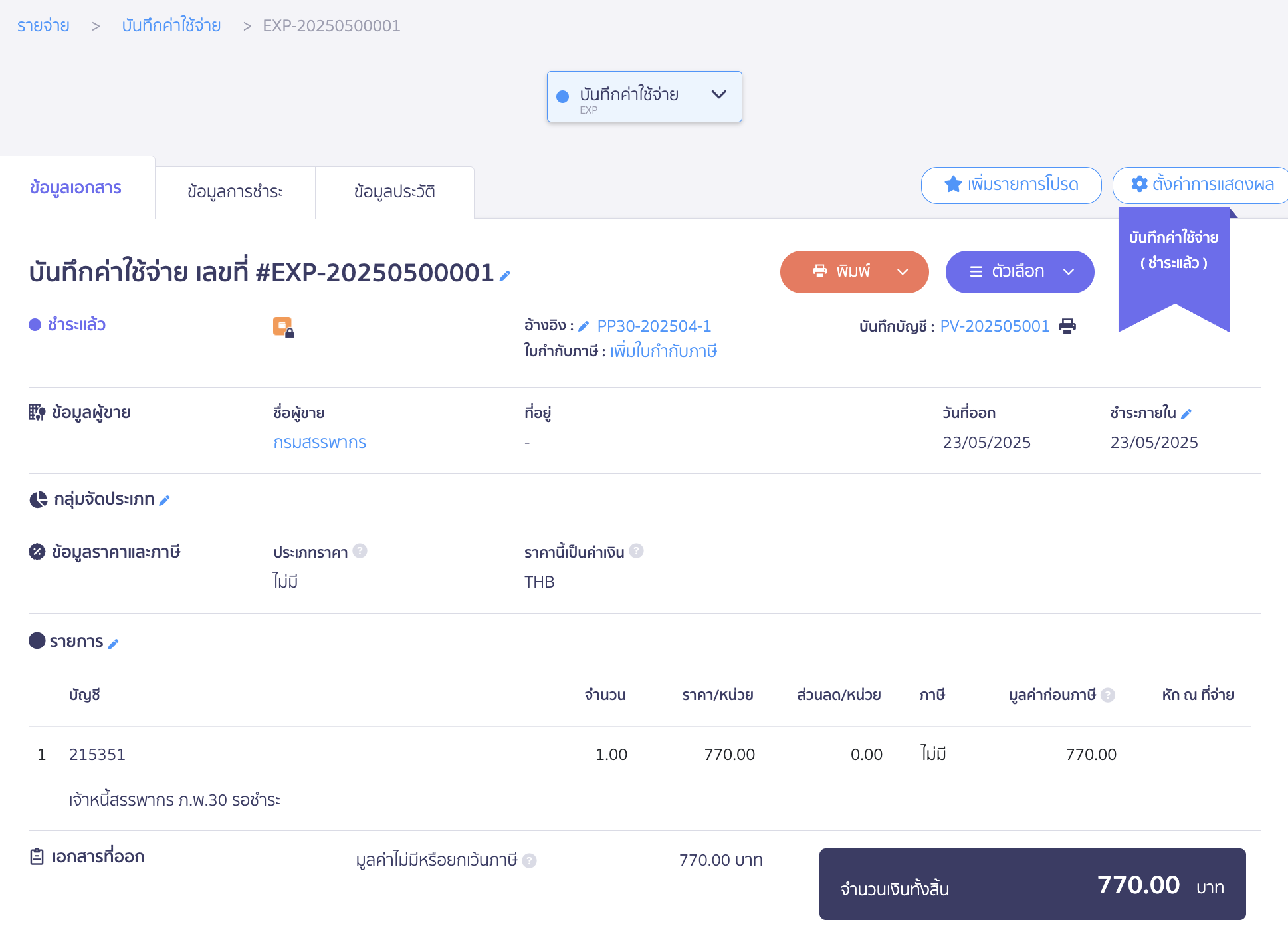This screenshot has width=1288, height=940.
Task: Open the บันทึกค่าใช้จ่าย EXP document type dropdown
Action: [644, 97]
